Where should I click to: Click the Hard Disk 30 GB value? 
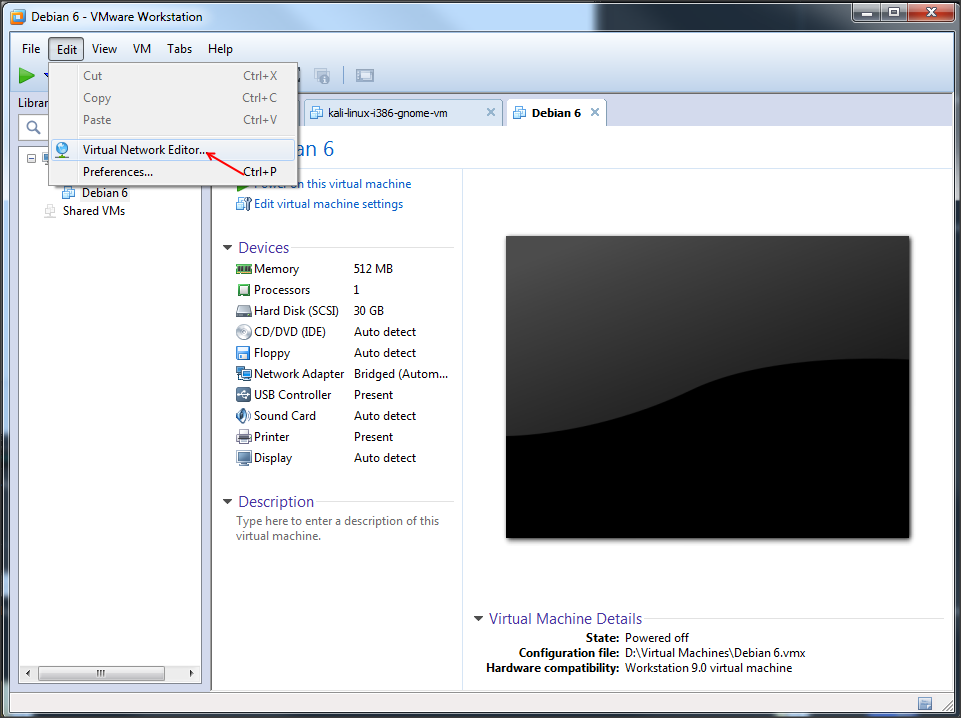coord(368,311)
